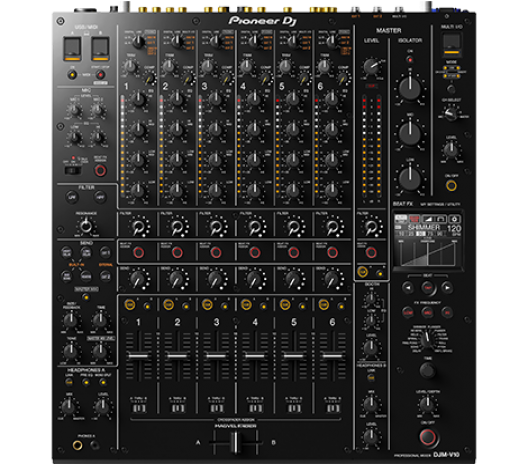Click the crossfader handle

click(x=236, y=442)
